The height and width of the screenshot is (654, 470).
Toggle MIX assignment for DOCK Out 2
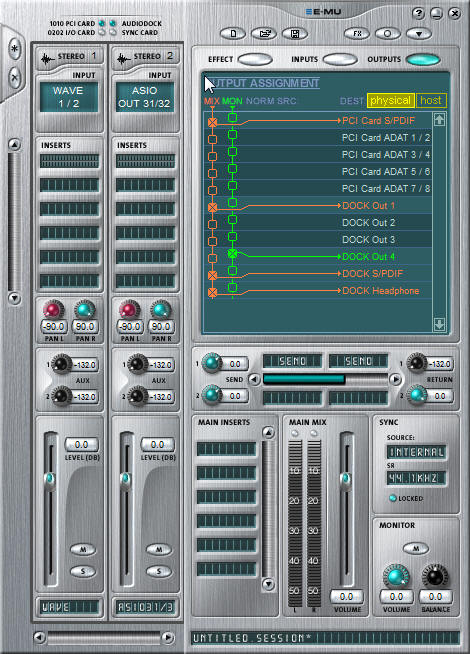pos(212,224)
